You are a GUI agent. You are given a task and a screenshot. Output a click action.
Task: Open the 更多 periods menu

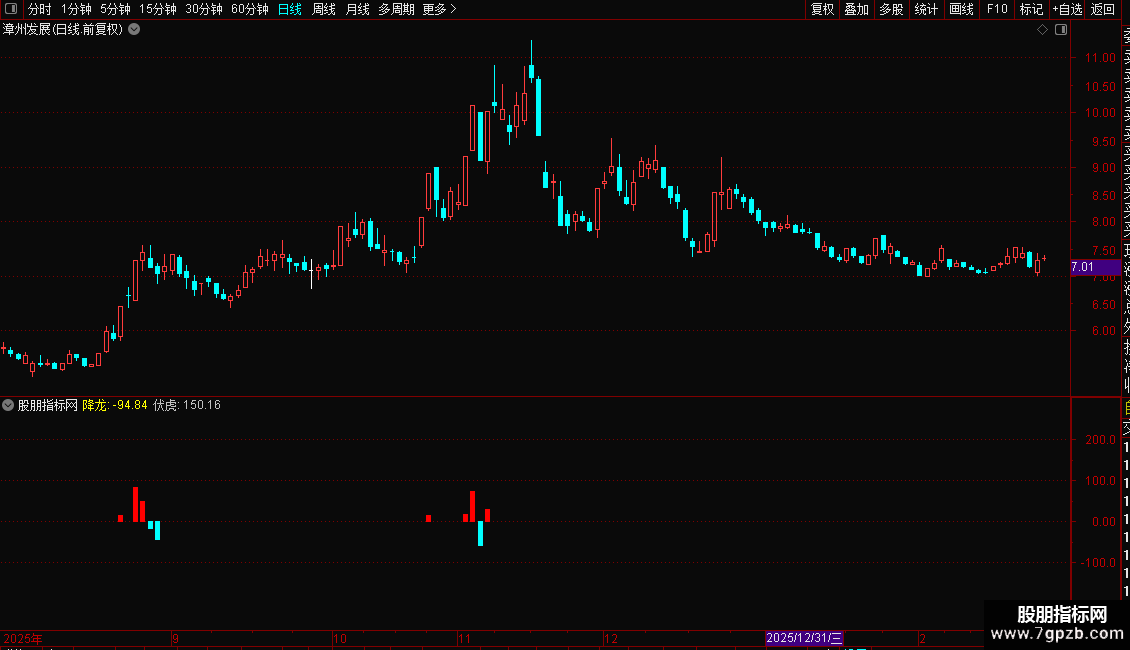click(440, 9)
